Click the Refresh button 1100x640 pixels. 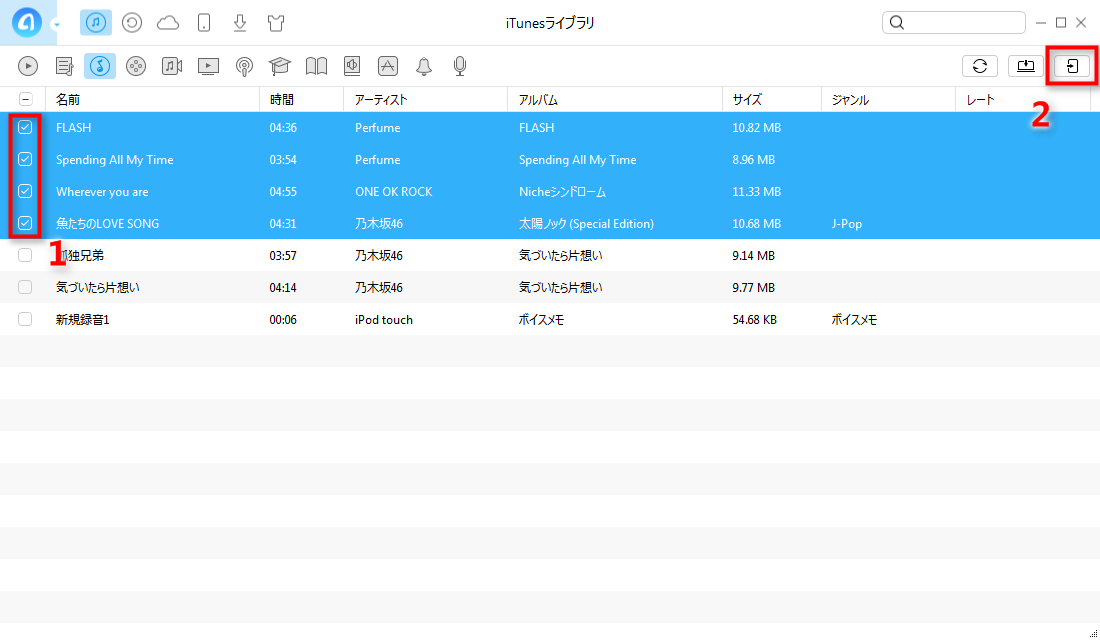(980, 66)
